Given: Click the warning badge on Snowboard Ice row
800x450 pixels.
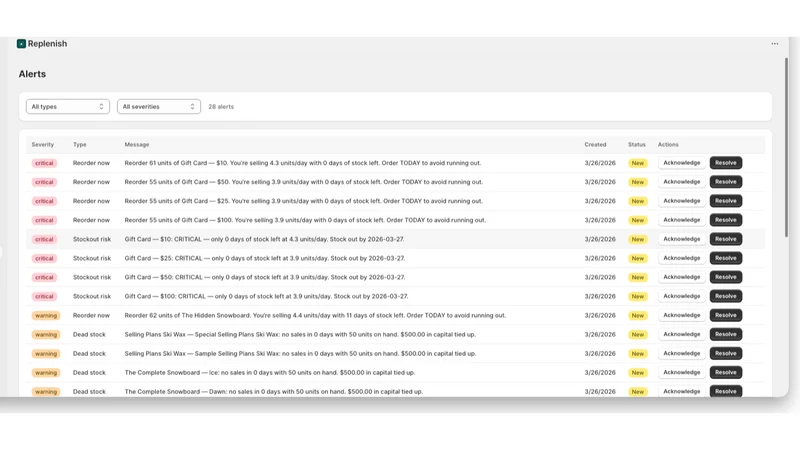Looking at the screenshot, I should tap(46, 373).
